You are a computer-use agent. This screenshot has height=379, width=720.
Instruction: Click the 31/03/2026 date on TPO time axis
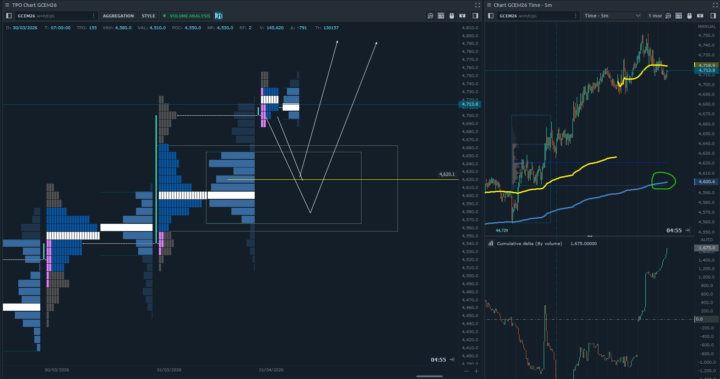(x=169, y=370)
